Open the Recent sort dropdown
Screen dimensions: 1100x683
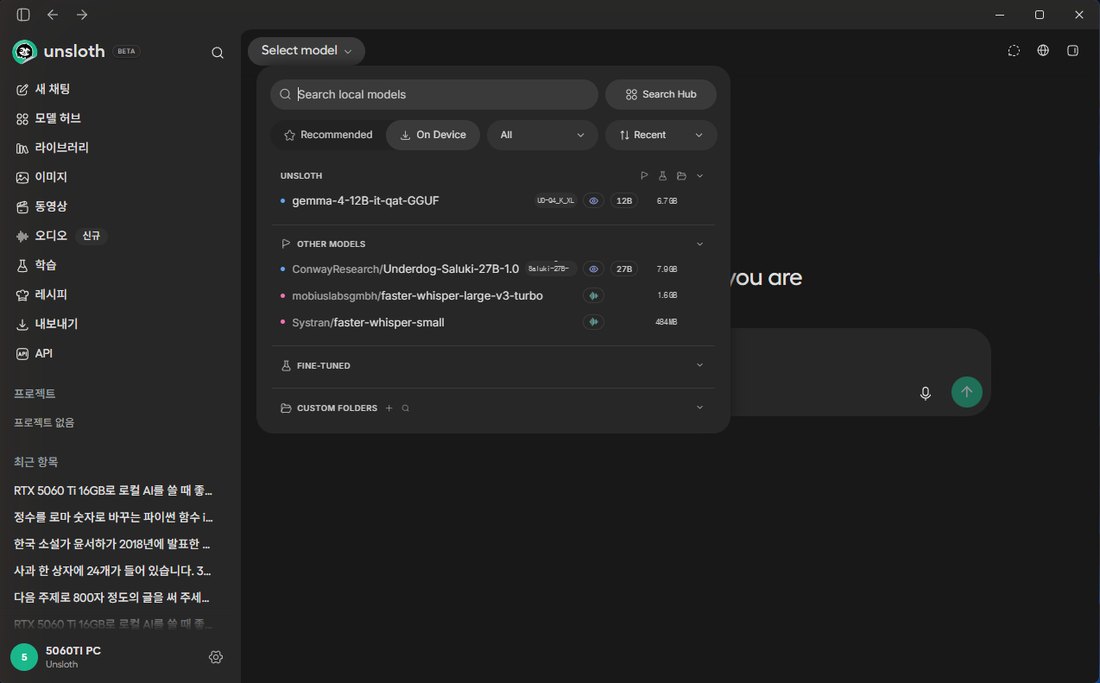point(661,135)
